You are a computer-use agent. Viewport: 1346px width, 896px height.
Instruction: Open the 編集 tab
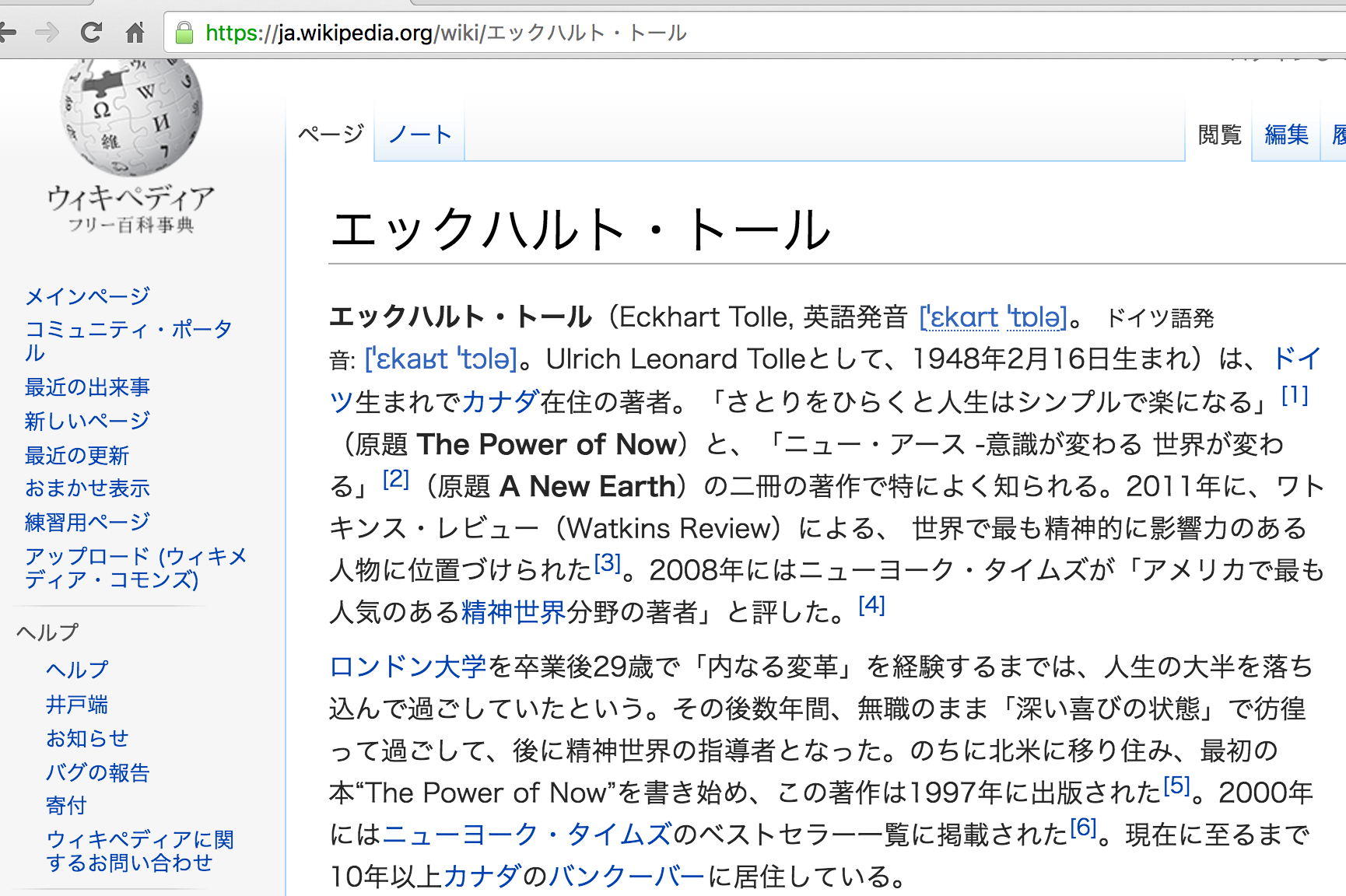click(1286, 135)
